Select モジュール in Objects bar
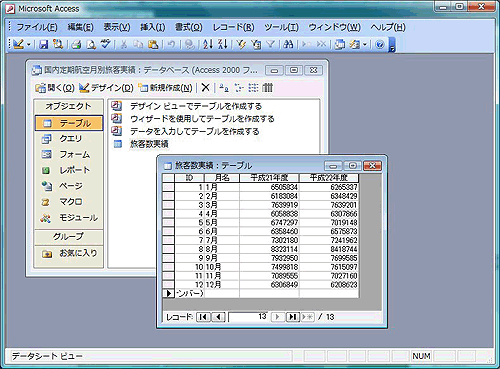The image size is (500, 369). (x=69, y=218)
